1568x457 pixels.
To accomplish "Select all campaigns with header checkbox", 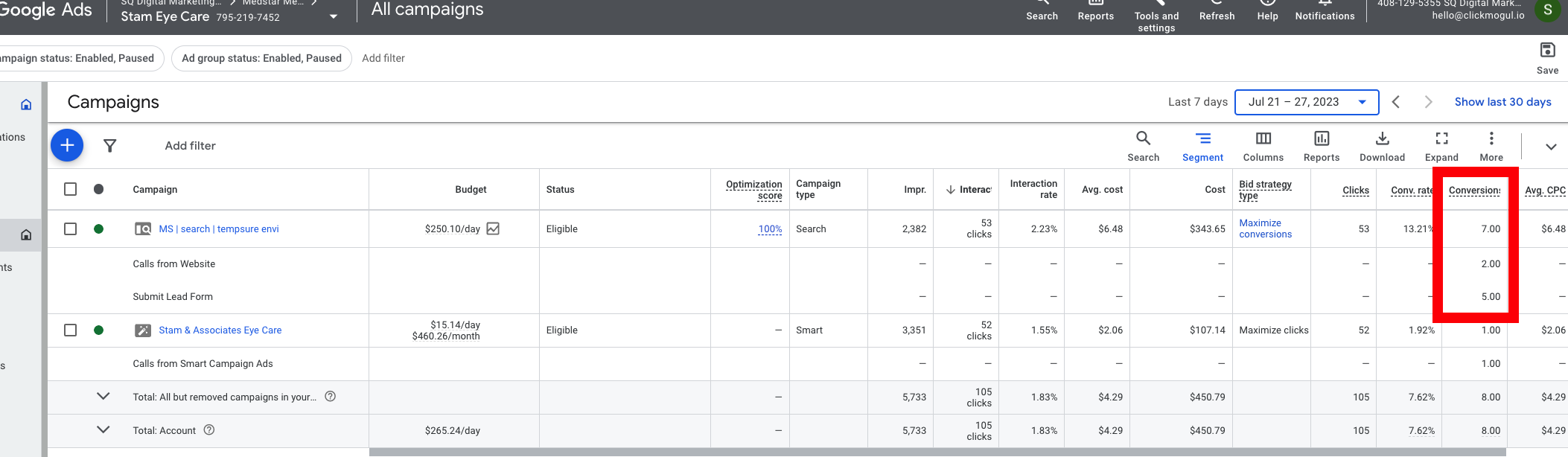I will click(x=71, y=189).
